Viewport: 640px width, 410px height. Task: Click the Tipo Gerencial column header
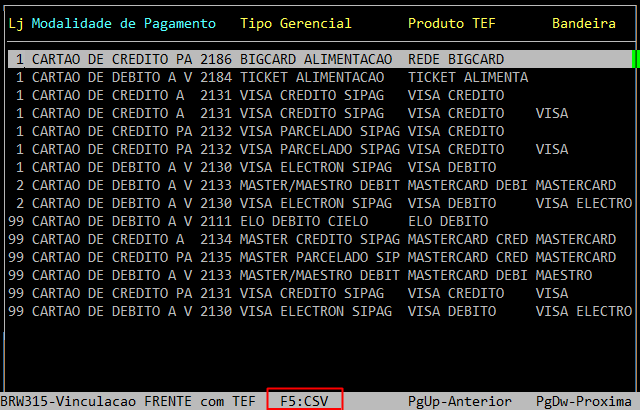tap(295, 23)
